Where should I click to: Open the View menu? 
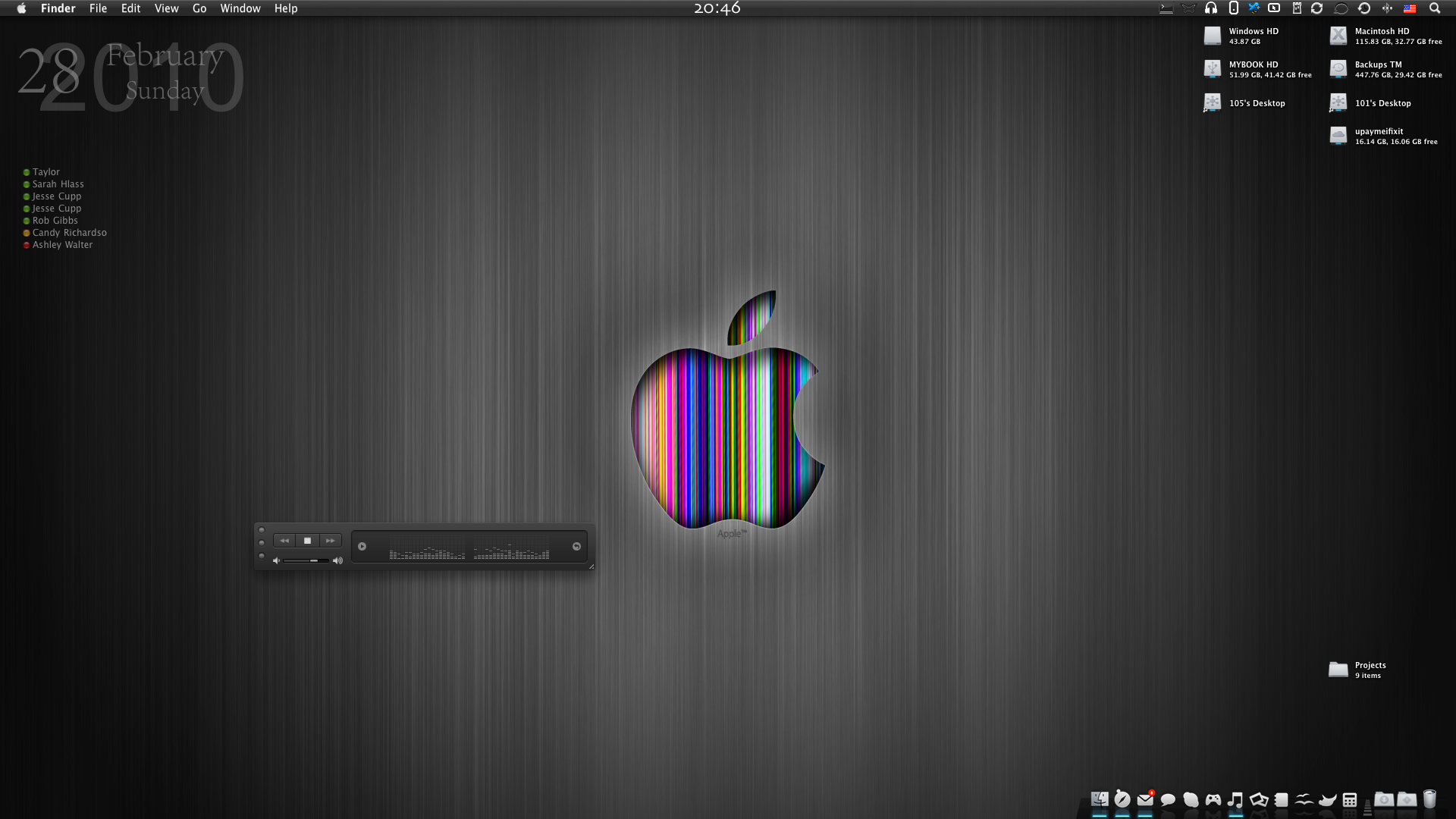click(x=166, y=8)
